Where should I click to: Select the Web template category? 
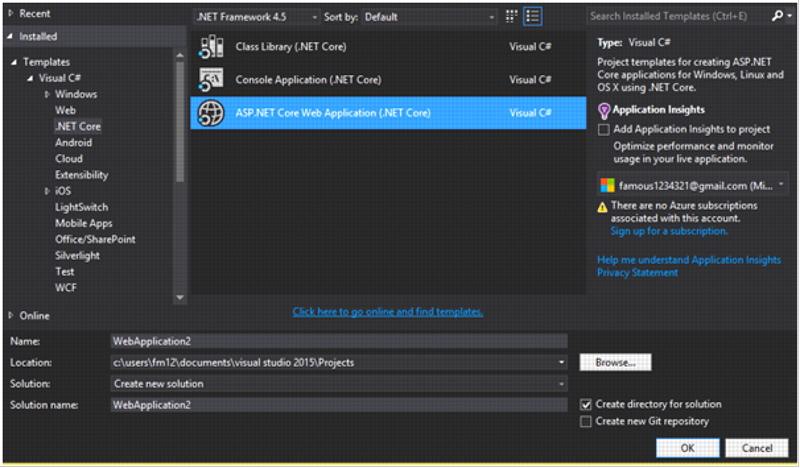[65, 110]
